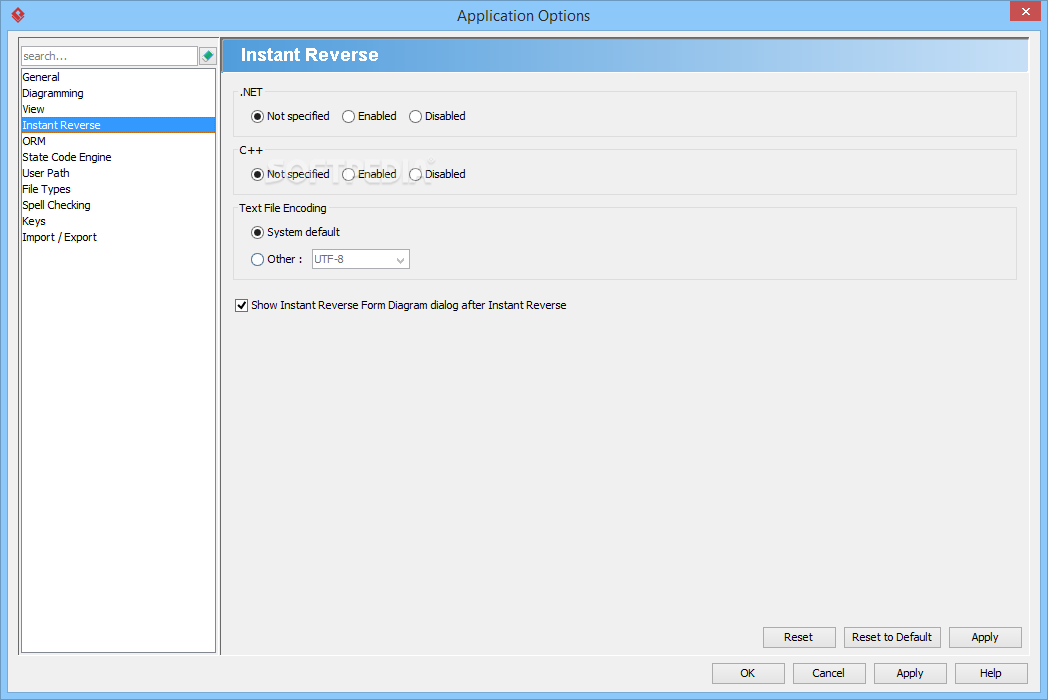Confirm with the OK button
The width and height of the screenshot is (1048, 700).
[748, 673]
